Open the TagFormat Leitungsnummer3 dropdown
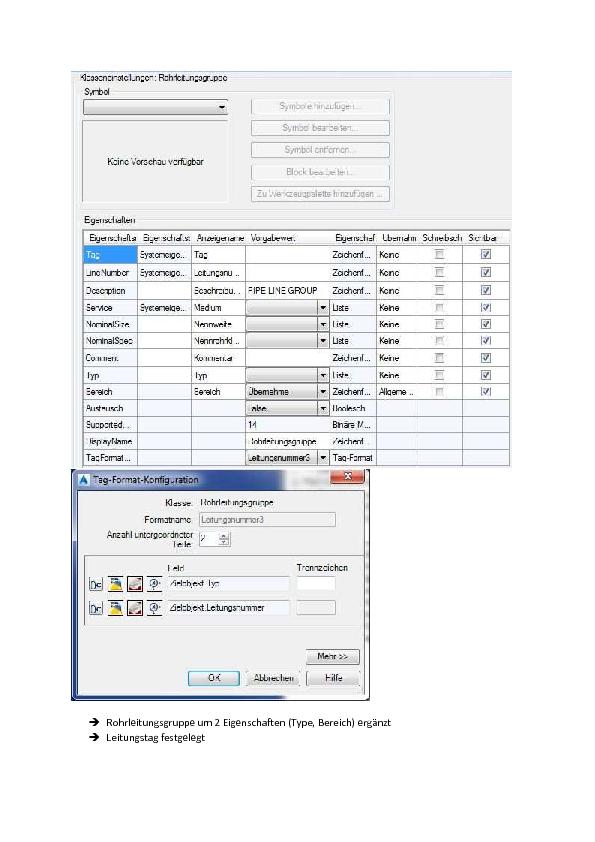The image size is (595, 842). point(323,458)
